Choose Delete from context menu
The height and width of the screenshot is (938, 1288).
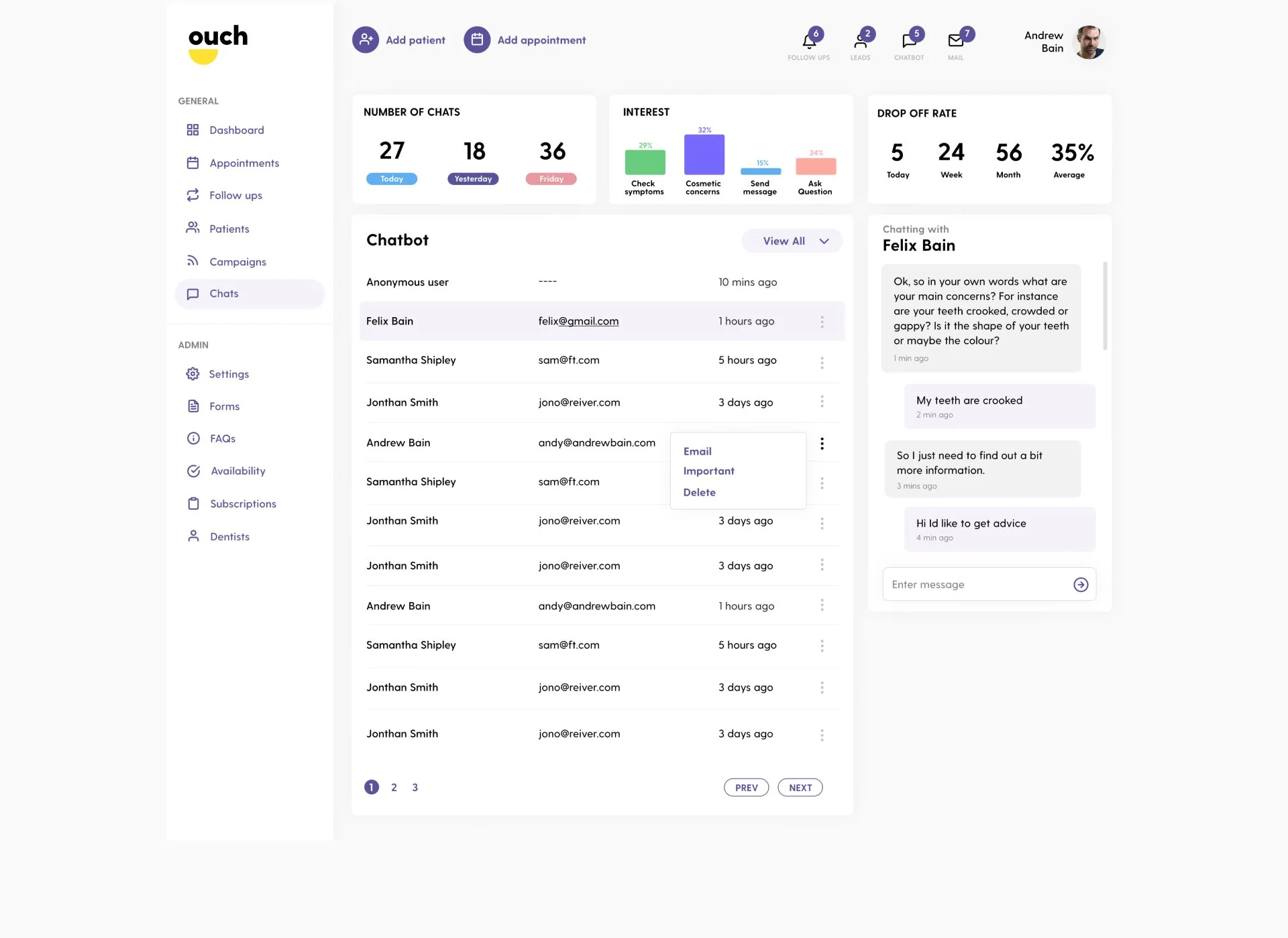tap(699, 493)
